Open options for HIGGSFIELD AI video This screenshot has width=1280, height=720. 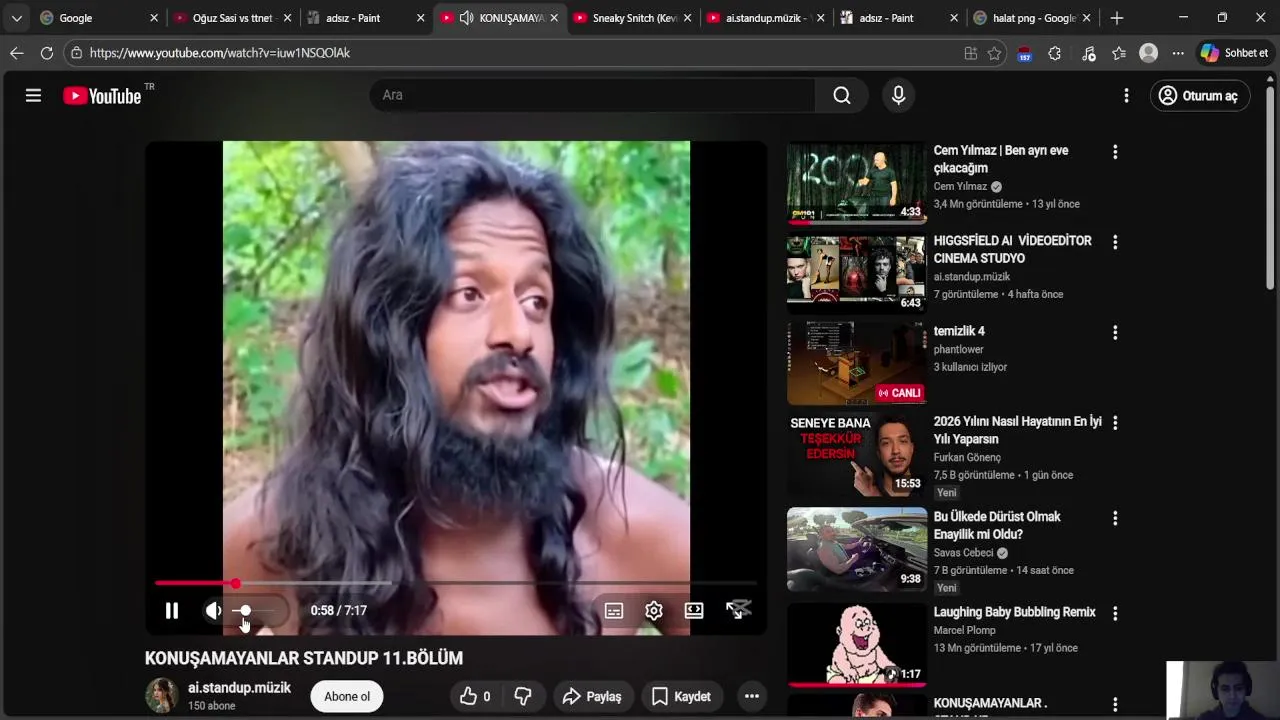tap(1115, 242)
